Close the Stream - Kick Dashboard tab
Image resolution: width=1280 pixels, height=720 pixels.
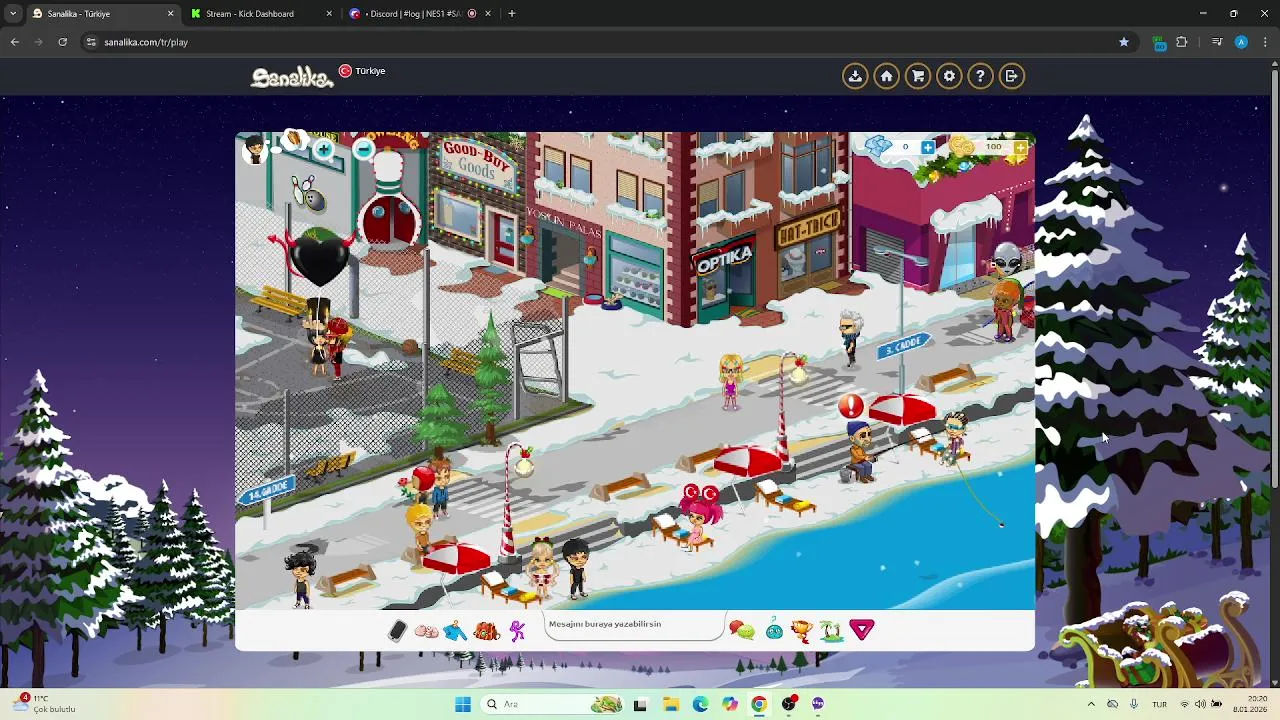(x=329, y=14)
